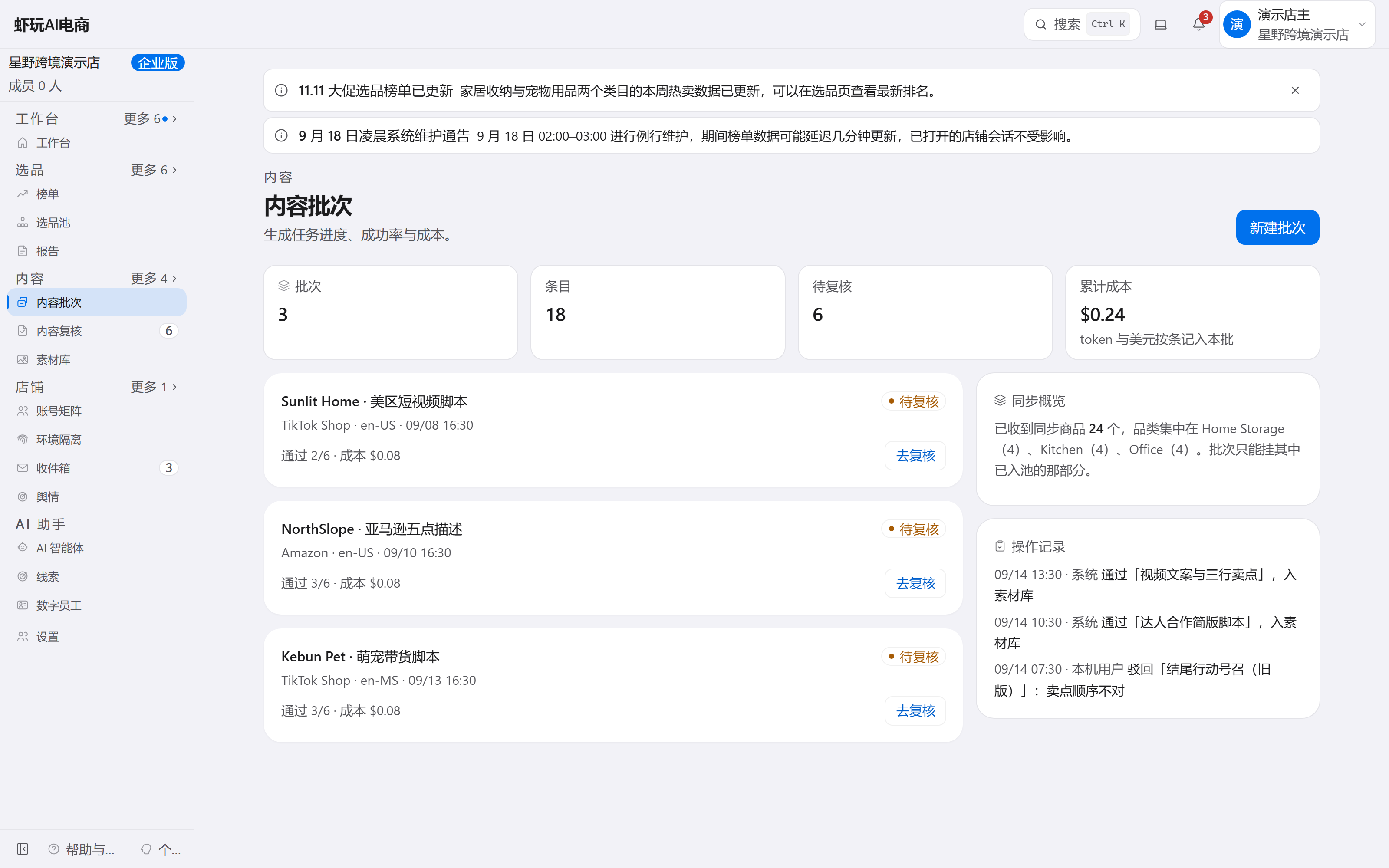Open 设置 sidebar item
Screen dimensions: 1389x868
[x=96, y=637]
